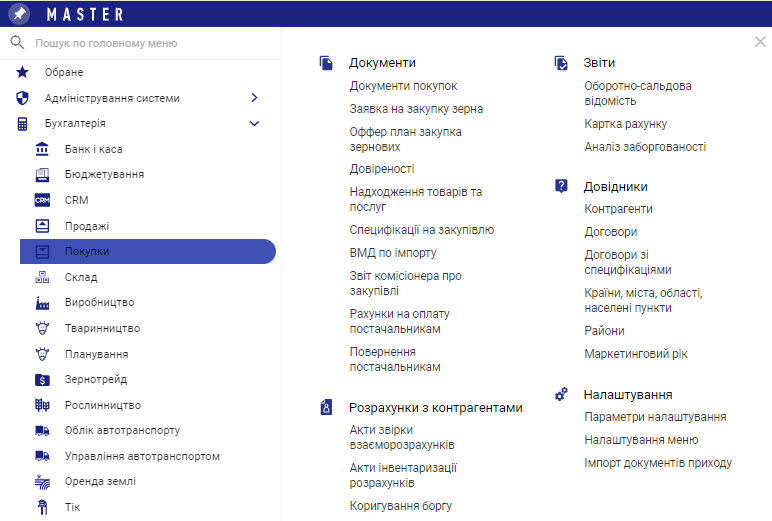The image size is (772, 521).
Task: Select the highlighted Покупки item
Action: pyautogui.click(x=148, y=252)
